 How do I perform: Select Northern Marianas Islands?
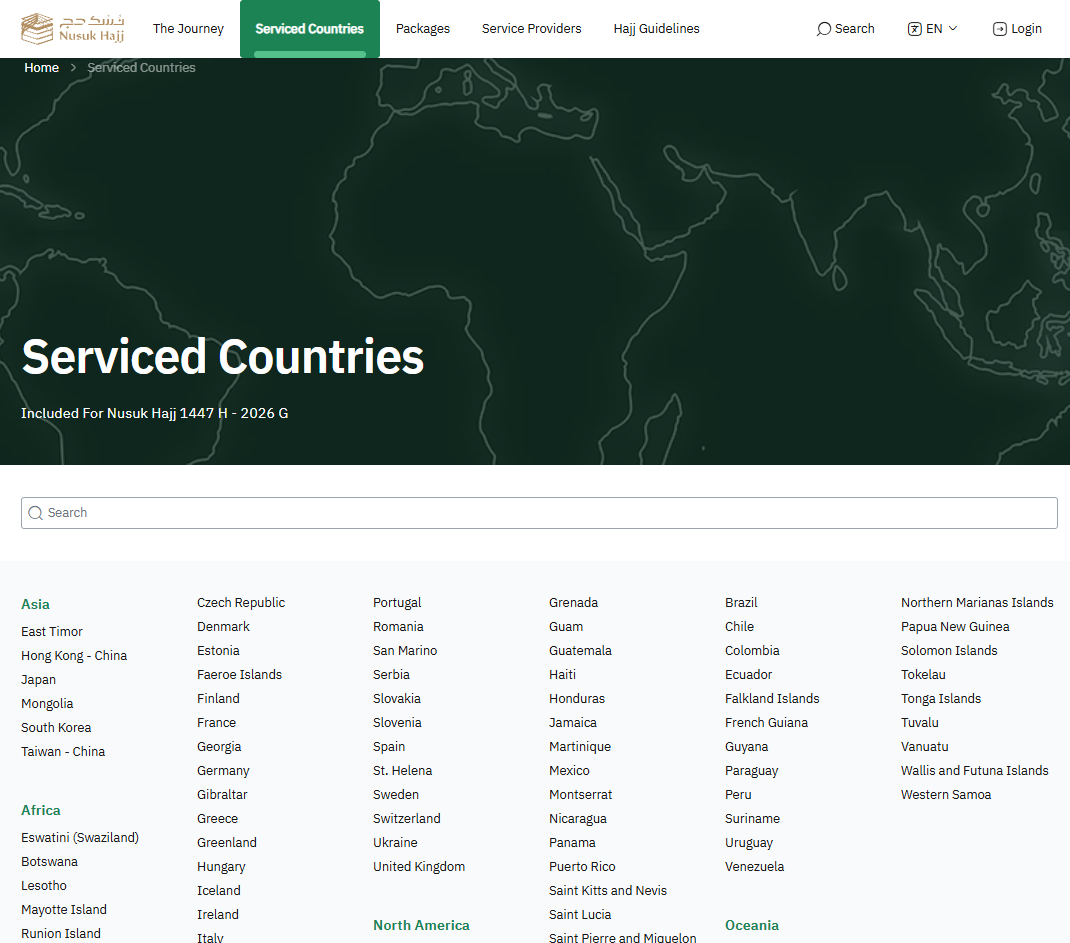pos(977,603)
